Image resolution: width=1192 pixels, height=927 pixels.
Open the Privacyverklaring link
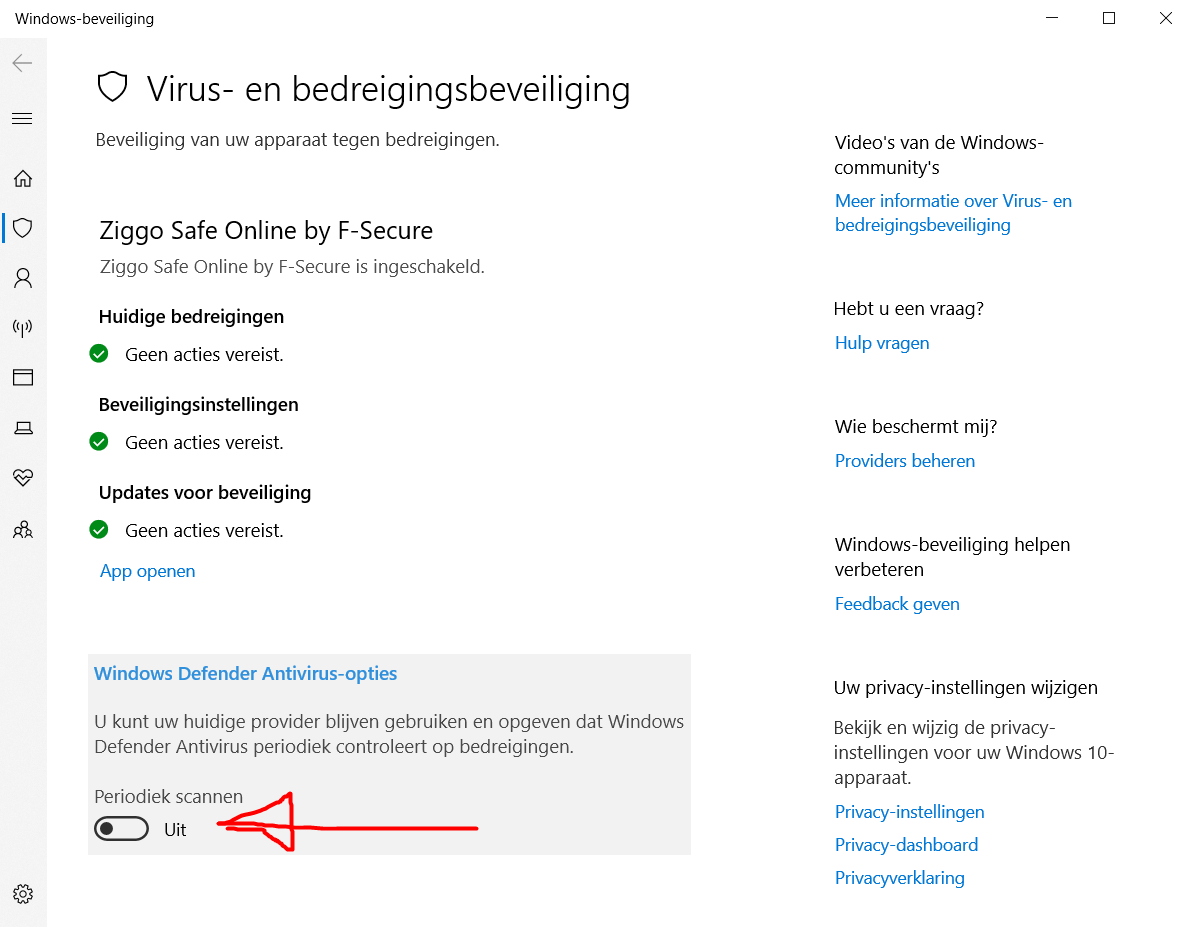click(899, 878)
